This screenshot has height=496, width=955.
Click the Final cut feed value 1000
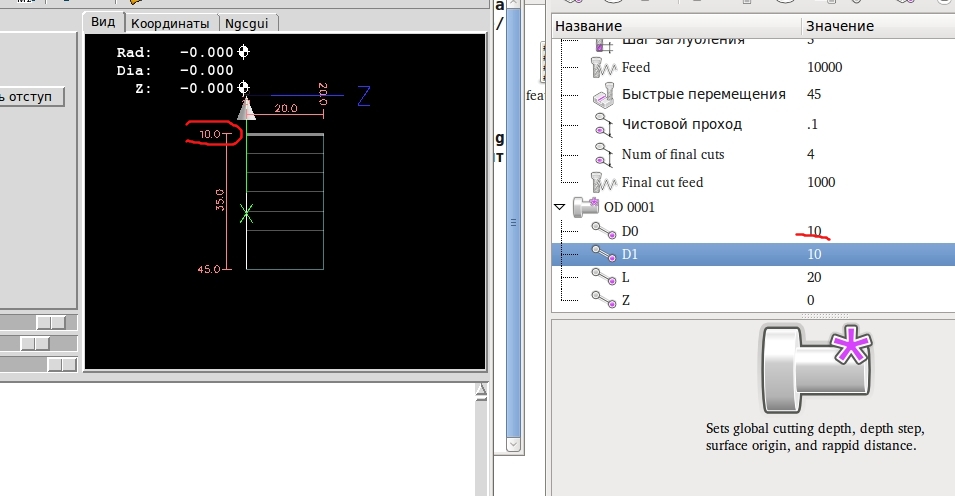pos(821,182)
